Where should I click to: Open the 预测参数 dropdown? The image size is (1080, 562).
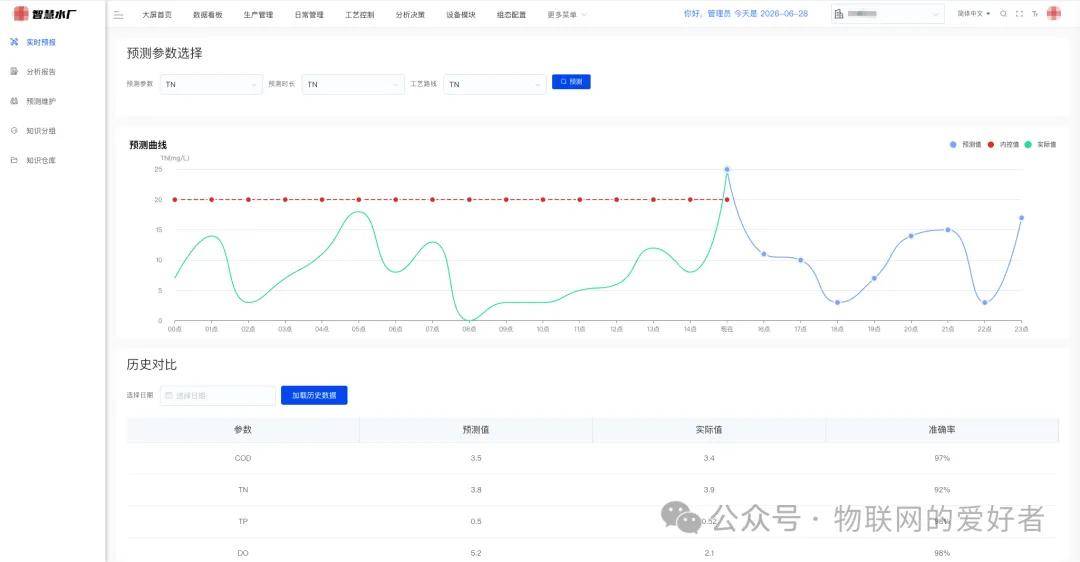(211, 84)
